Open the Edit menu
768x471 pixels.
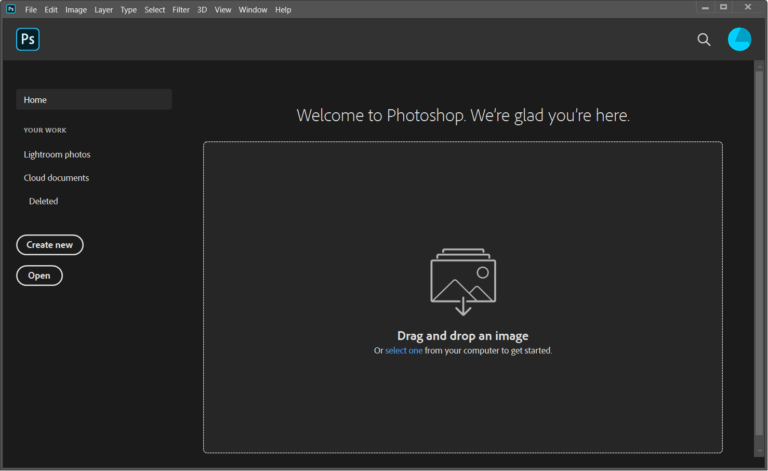tap(51, 10)
